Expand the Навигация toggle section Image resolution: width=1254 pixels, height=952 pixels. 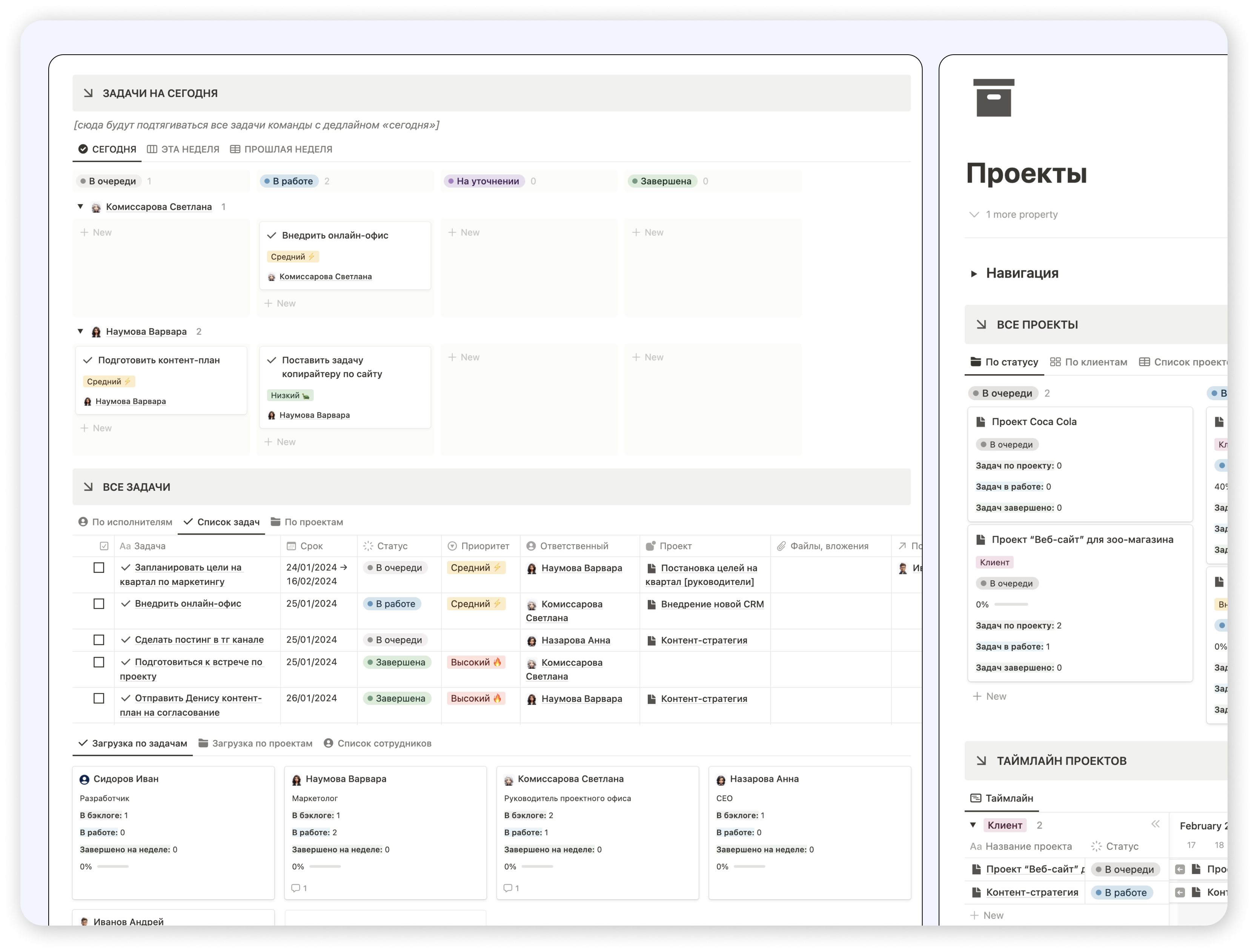(x=973, y=274)
